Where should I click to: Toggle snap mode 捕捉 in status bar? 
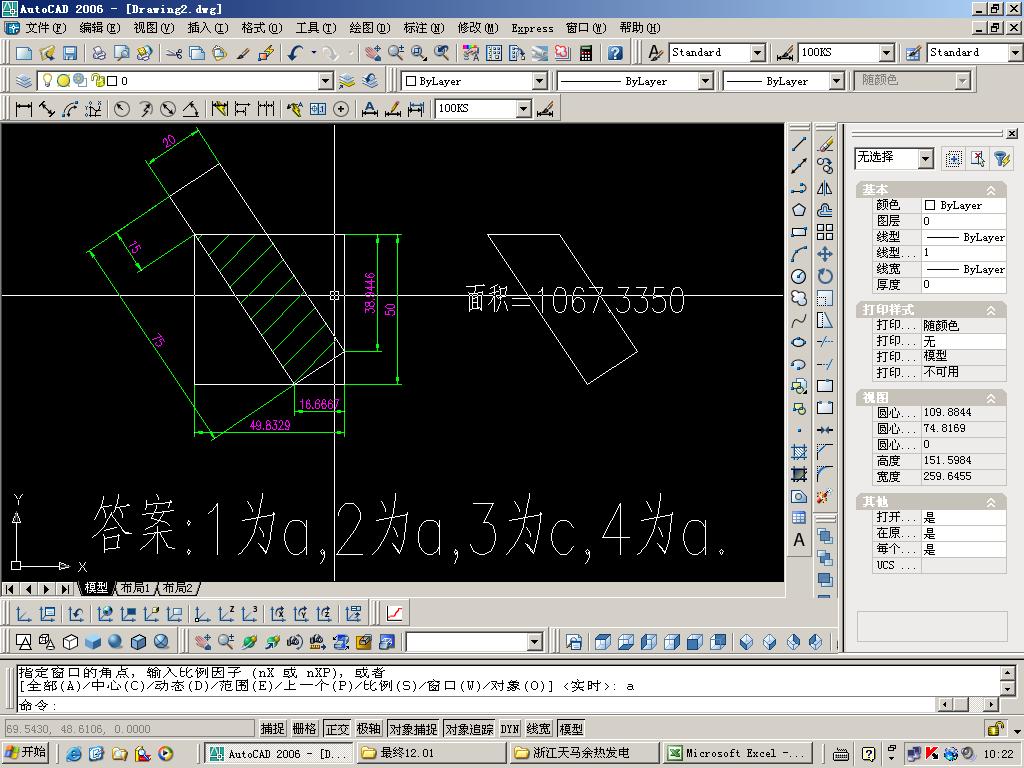tap(272, 729)
